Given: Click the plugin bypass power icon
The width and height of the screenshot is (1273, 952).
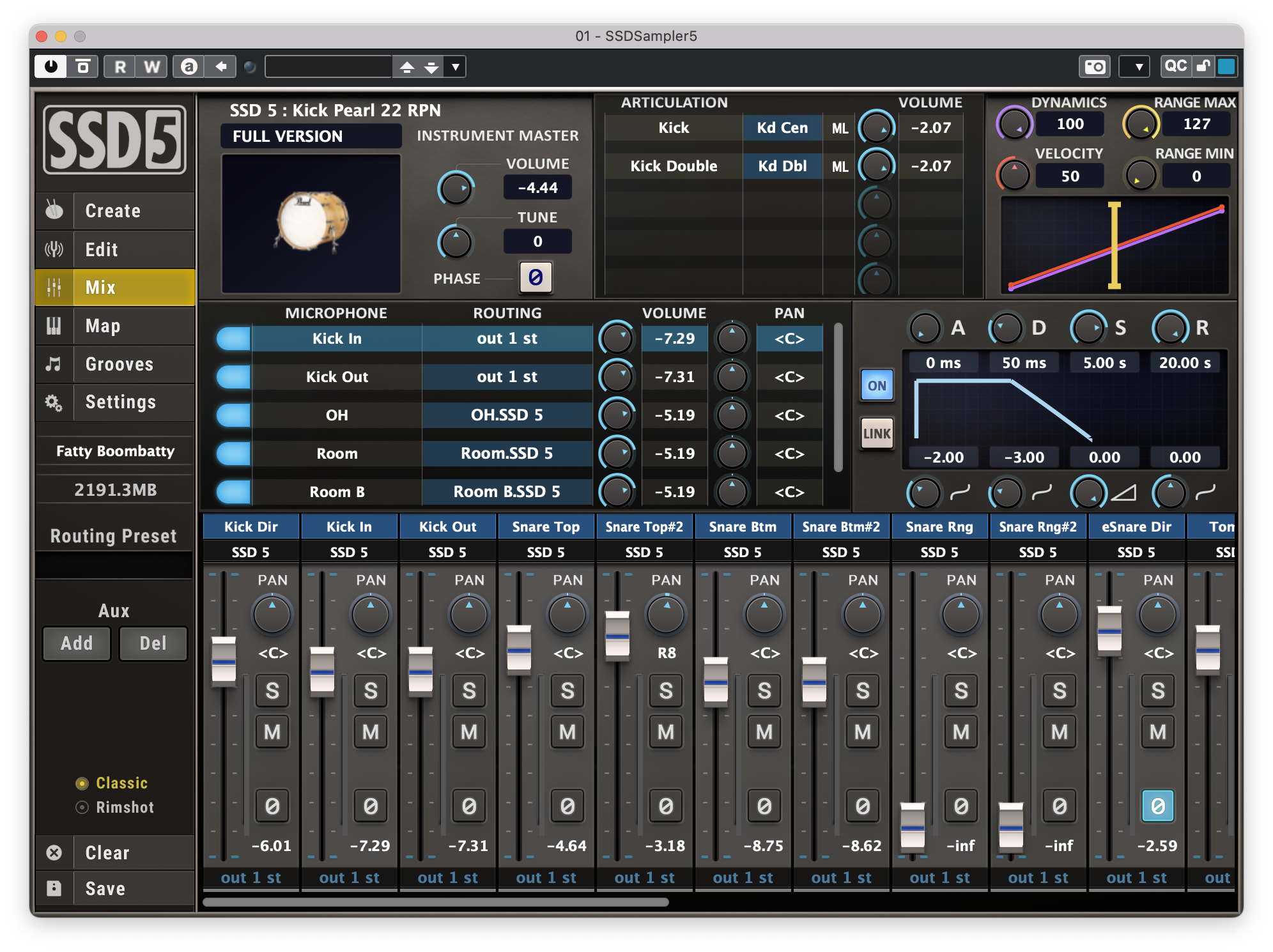Looking at the screenshot, I should (x=51, y=66).
